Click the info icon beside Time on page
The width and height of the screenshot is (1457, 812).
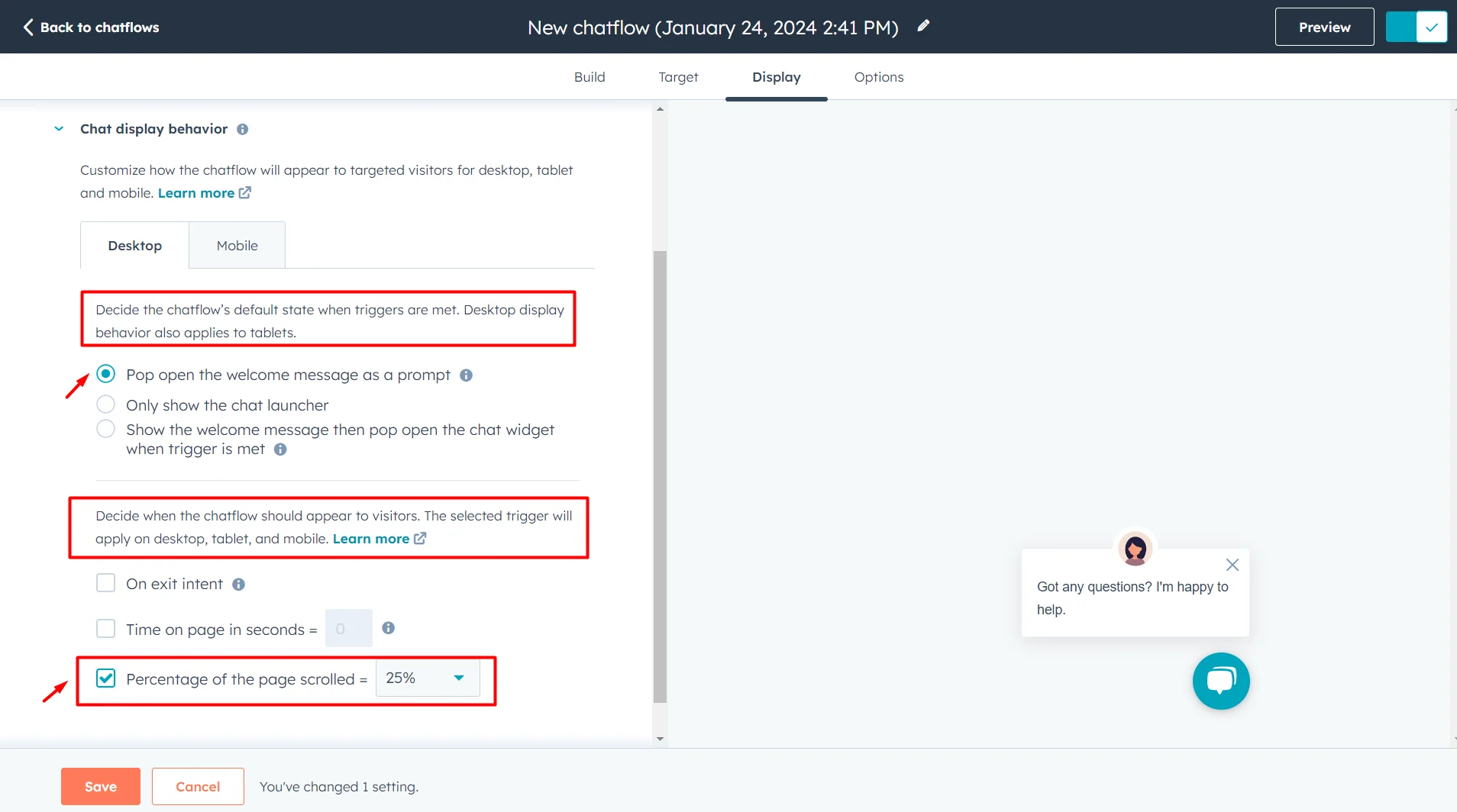[389, 628]
